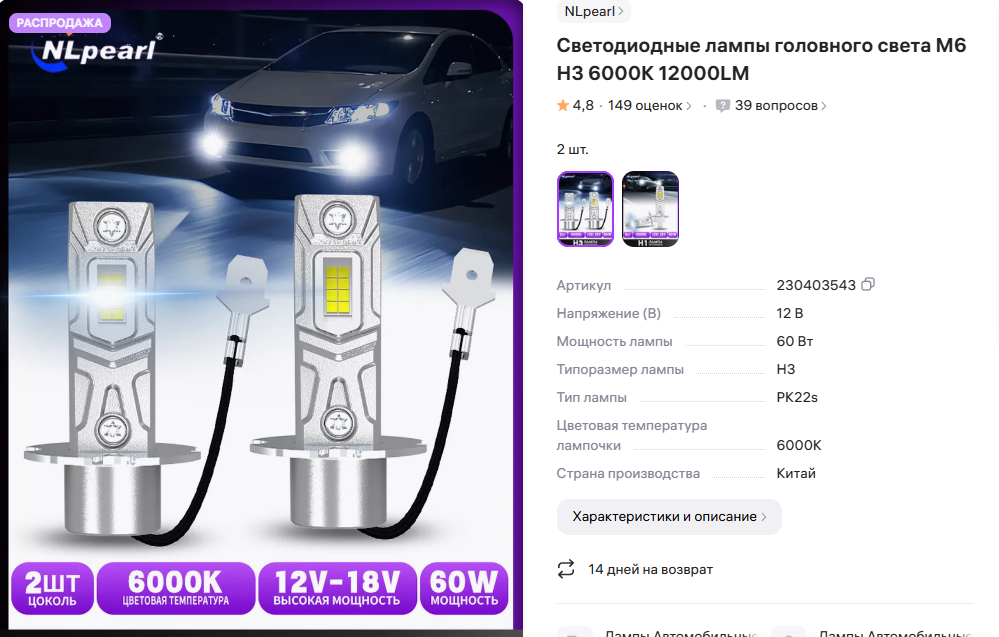This screenshot has height=637, width=999.
Task: Open 149 оценок reviews link
Action: coord(645,106)
